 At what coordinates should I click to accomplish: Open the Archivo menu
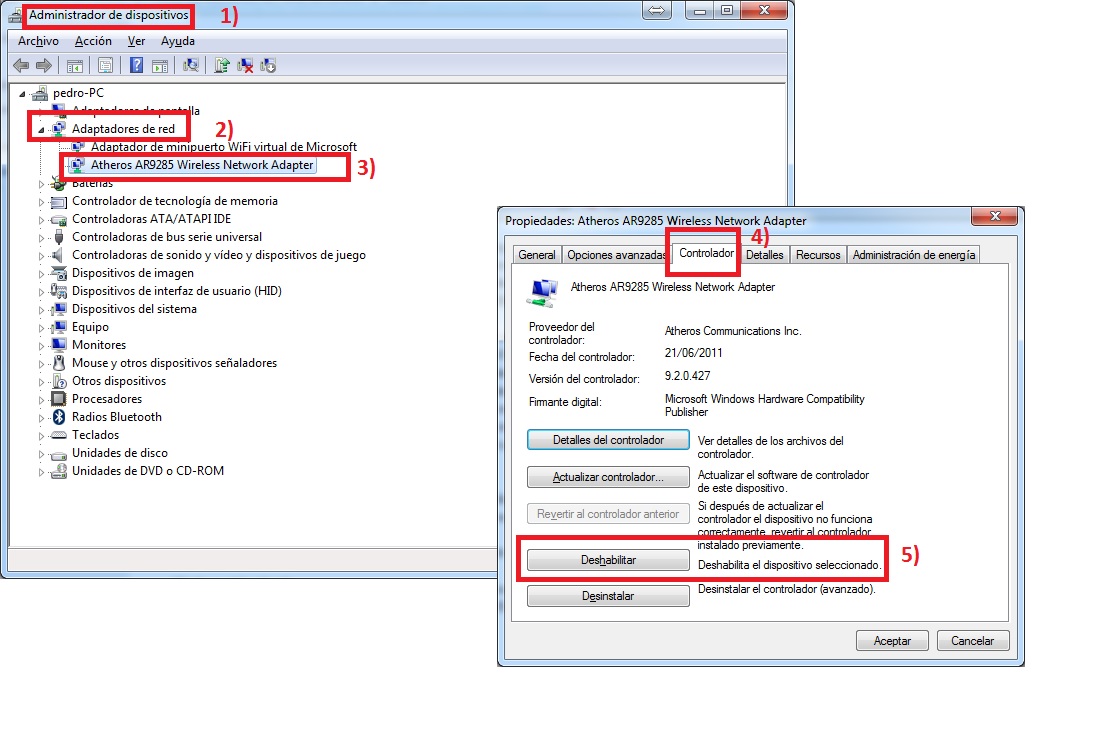(x=38, y=41)
